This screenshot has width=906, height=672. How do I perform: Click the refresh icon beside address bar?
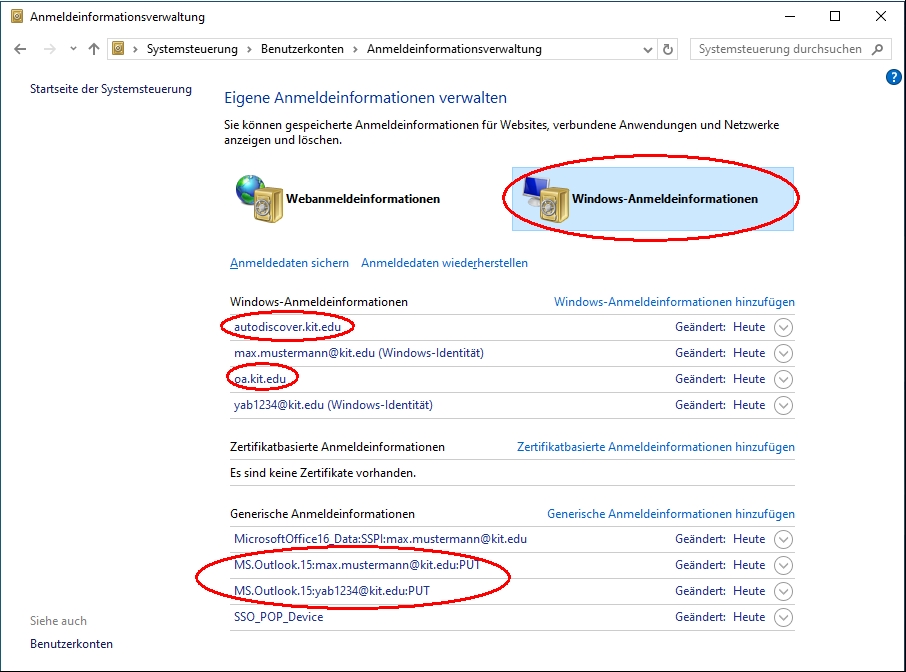coord(669,49)
